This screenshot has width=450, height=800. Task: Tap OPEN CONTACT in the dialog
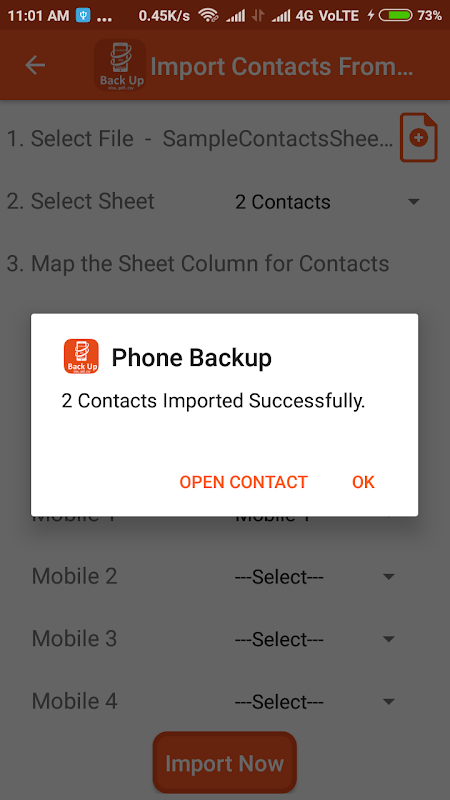click(x=243, y=482)
